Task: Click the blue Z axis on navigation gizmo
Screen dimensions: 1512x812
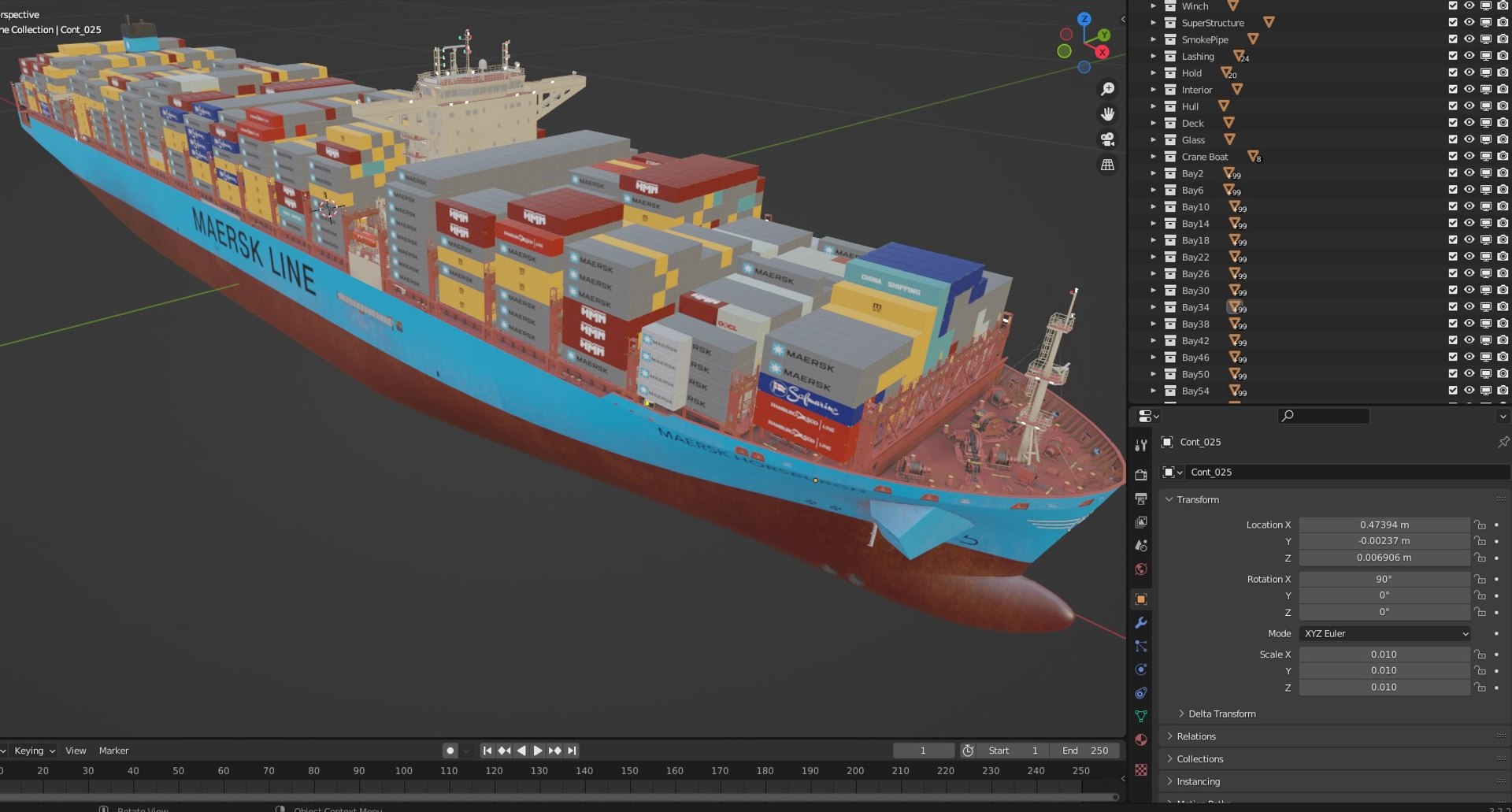Action: point(1084,19)
